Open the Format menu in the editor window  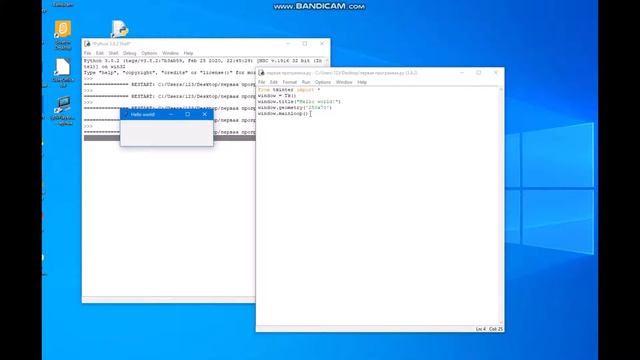click(x=290, y=82)
